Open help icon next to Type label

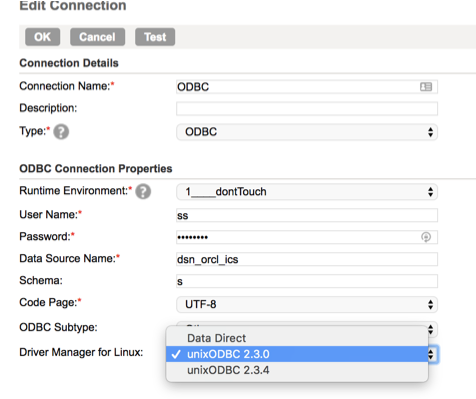point(61,132)
